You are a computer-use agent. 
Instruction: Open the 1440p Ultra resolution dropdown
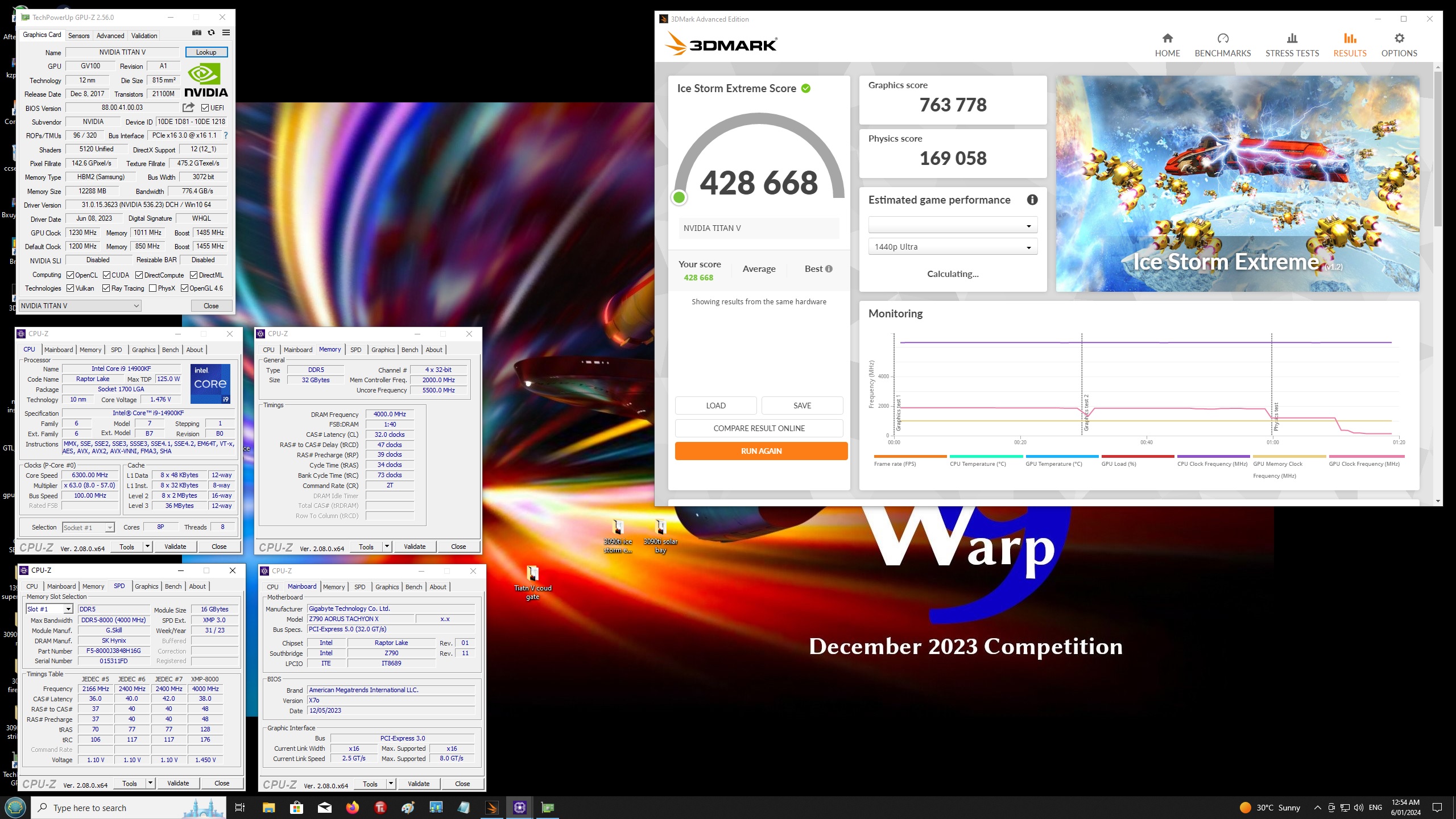tap(953, 247)
